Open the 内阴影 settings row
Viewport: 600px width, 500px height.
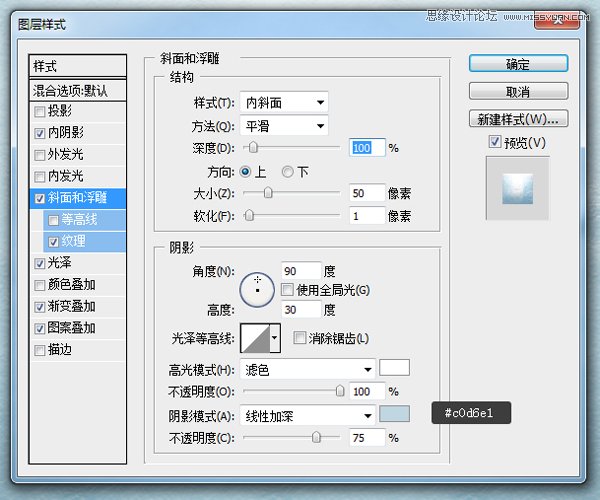78,133
